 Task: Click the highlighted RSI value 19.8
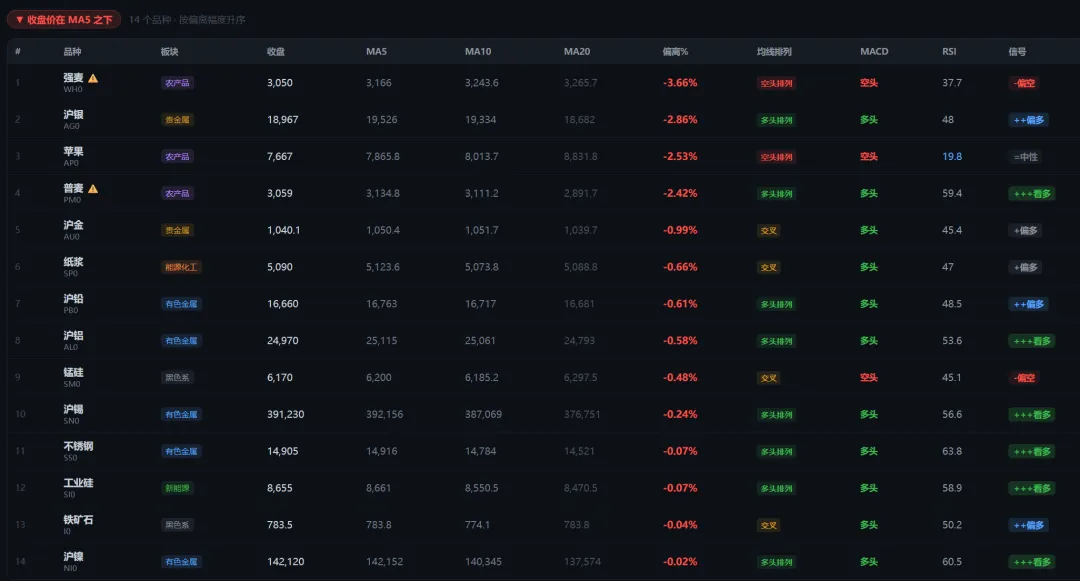coord(951,157)
